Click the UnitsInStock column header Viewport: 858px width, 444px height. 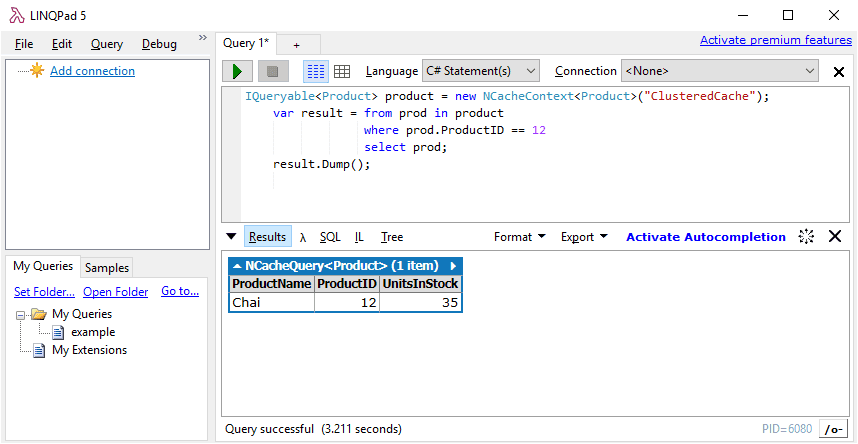420,284
